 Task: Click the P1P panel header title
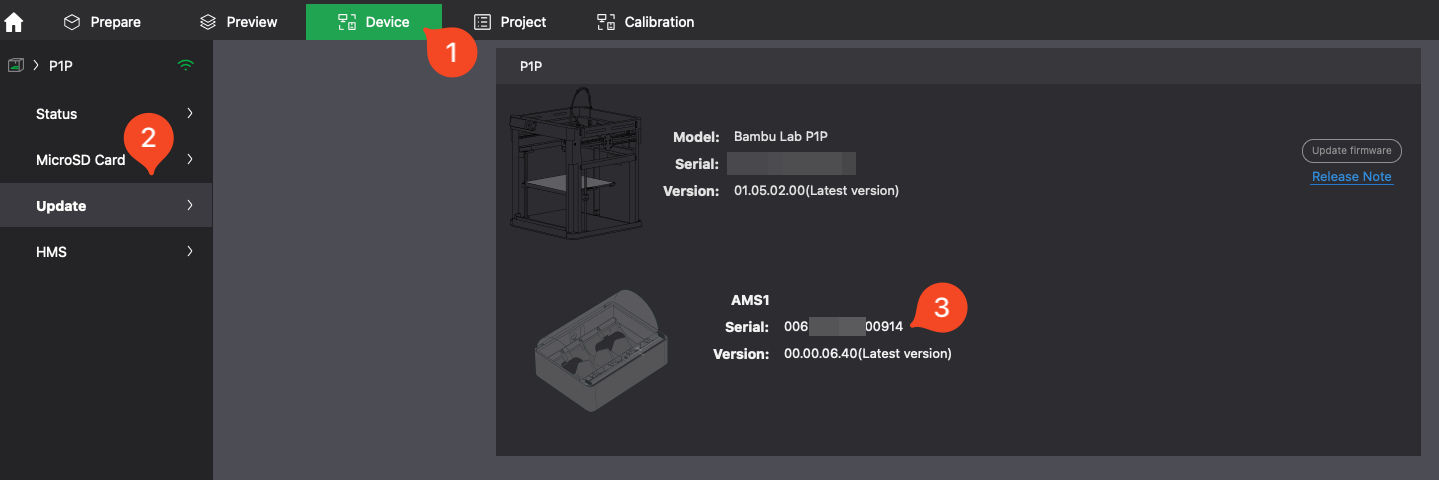(x=531, y=66)
